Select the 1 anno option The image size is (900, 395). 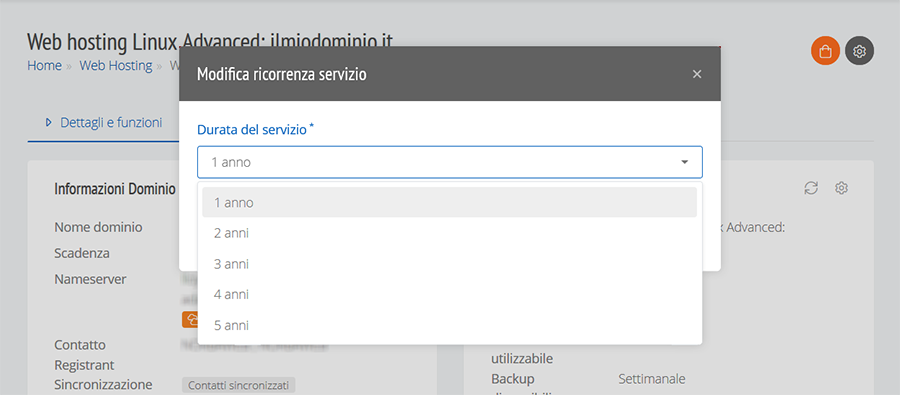(x=449, y=202)
